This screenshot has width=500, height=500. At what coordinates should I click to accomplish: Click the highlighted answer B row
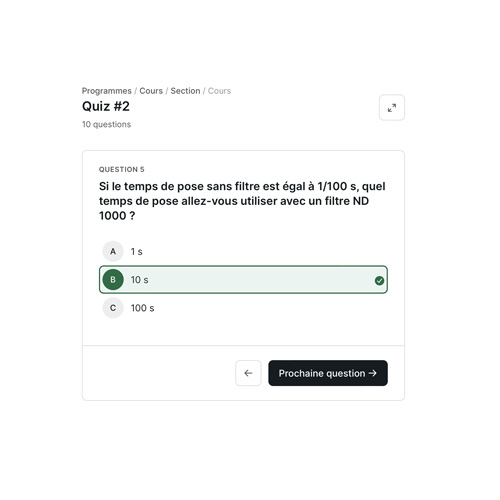click(243, 280)
